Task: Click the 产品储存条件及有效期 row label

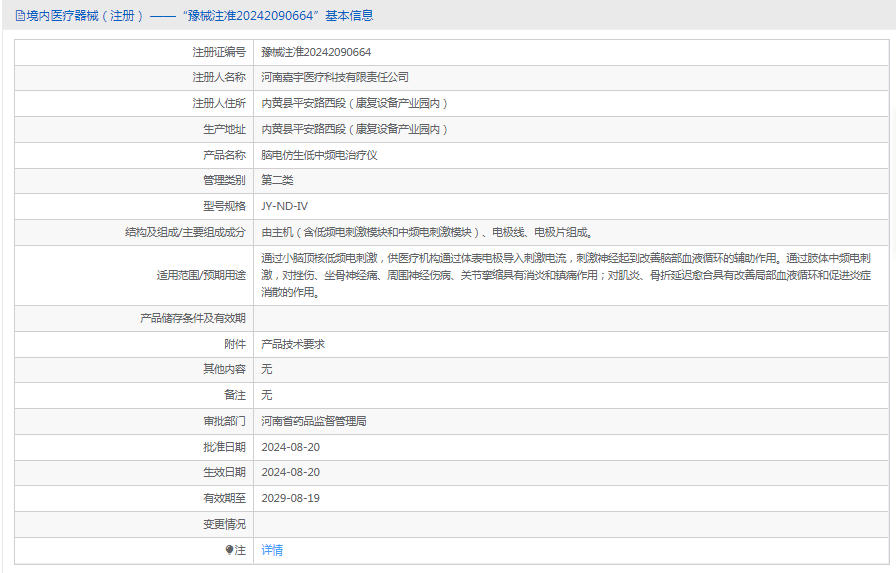Action: (193, 318)
